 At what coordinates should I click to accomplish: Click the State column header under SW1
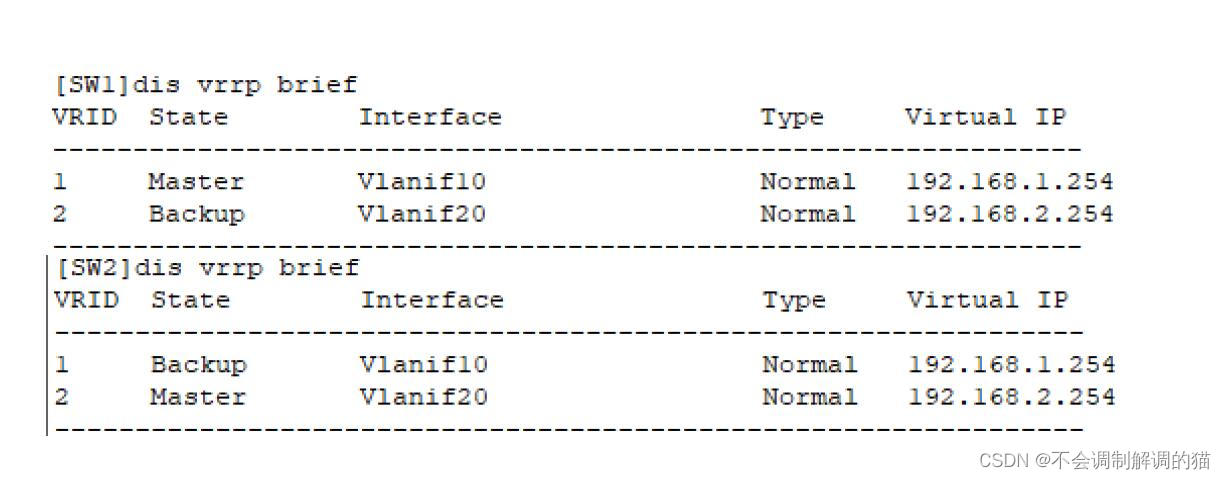coord(188,117)
